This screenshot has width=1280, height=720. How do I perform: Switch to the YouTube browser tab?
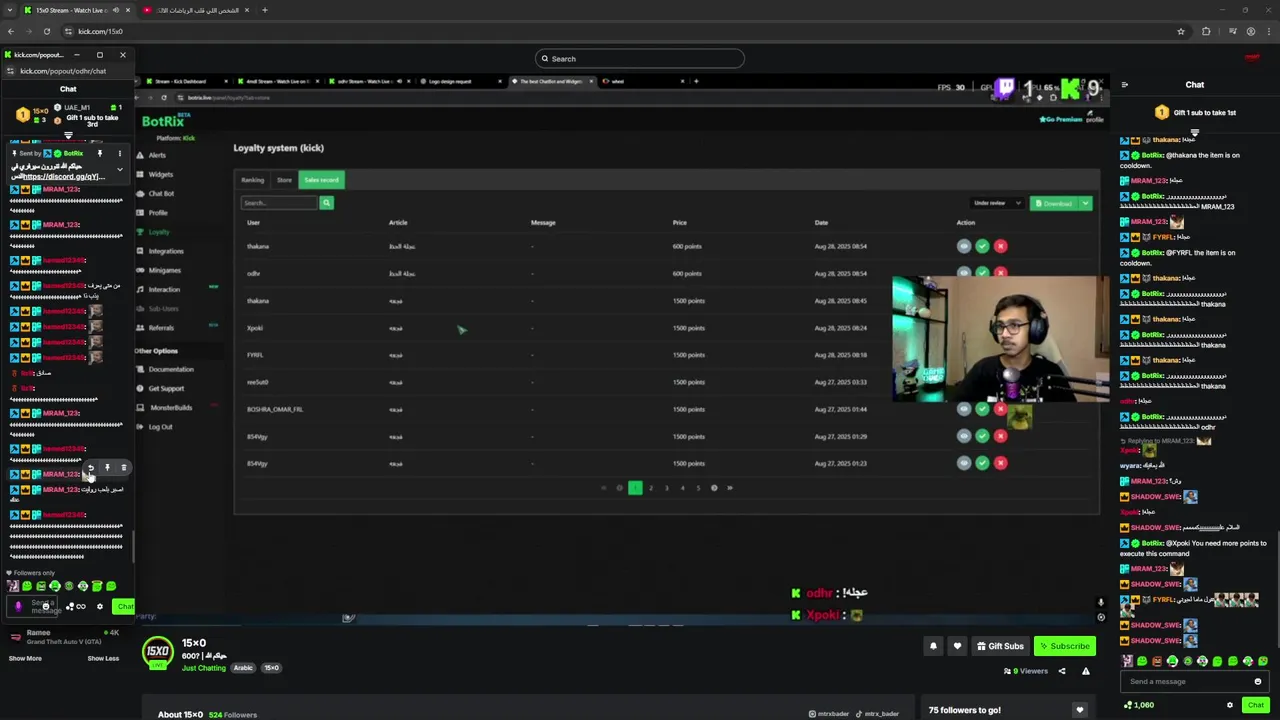pos(195,10)
